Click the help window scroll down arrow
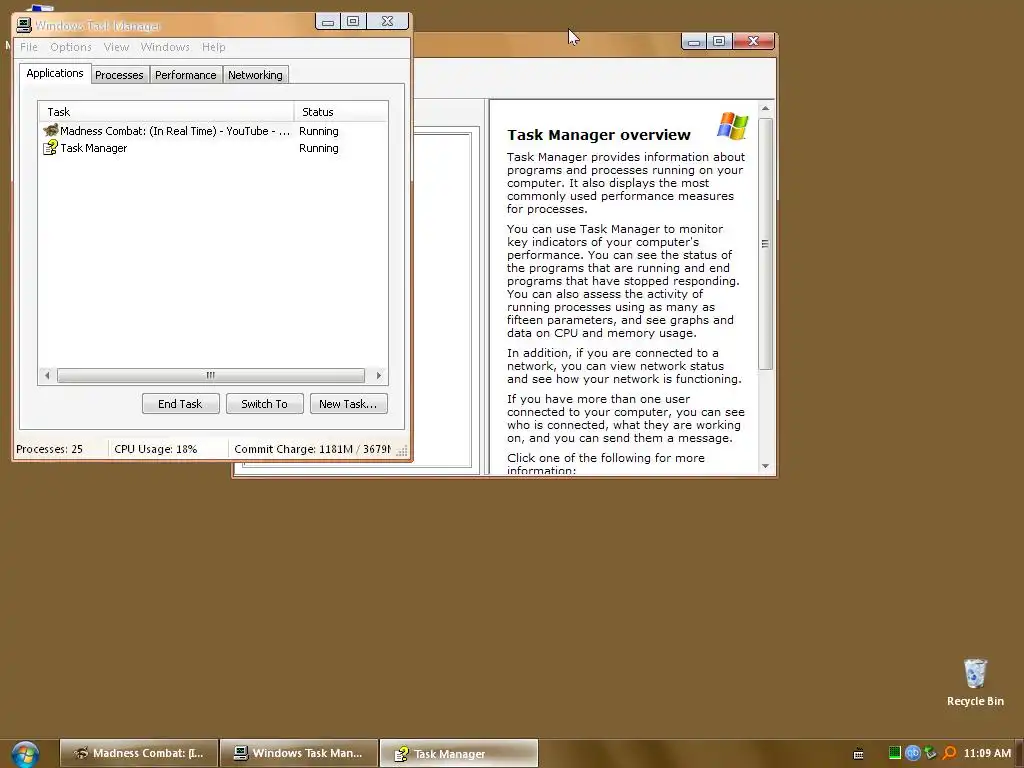 coord(765,466)
